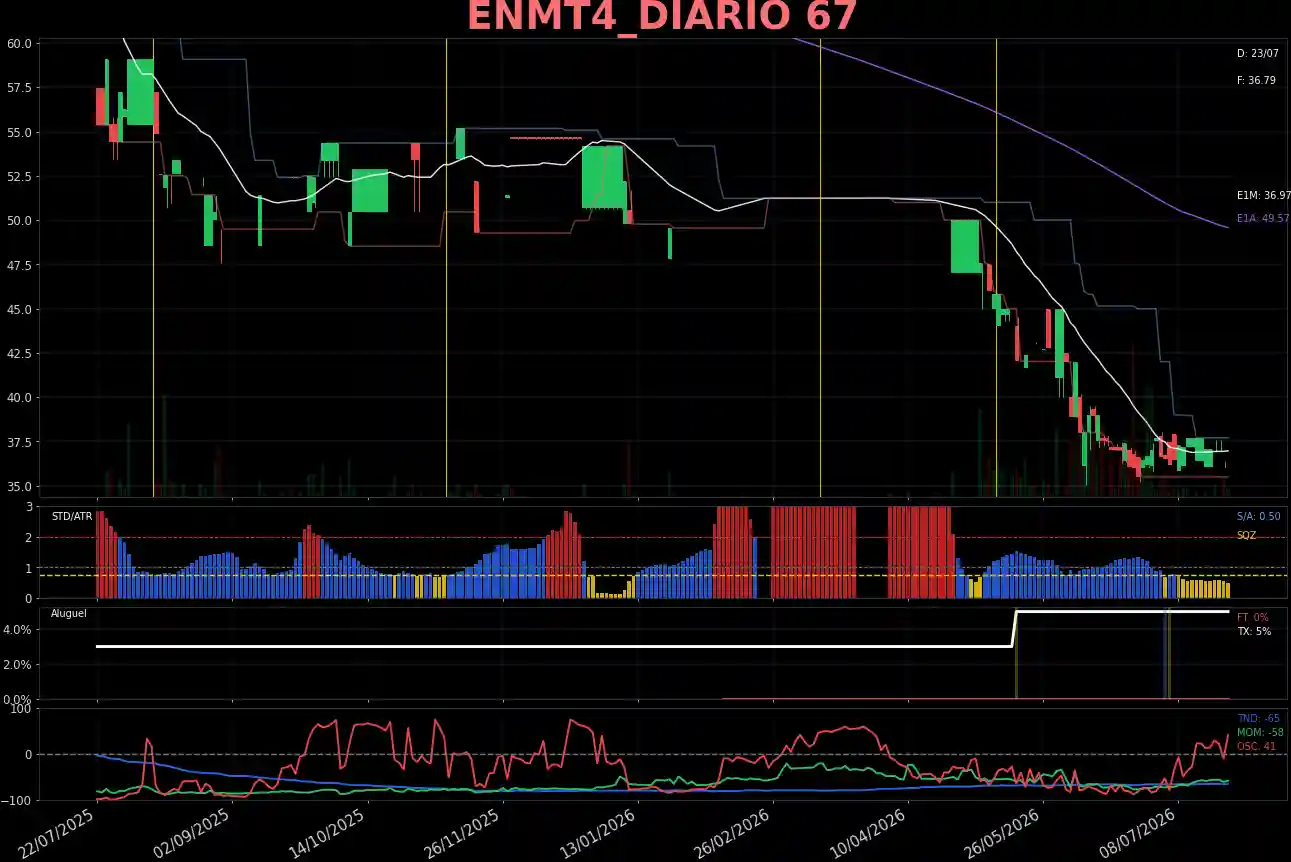Click the 02/09/2025 date axis label
This screenshot has height=862, width=1291.
click(191, 833)
